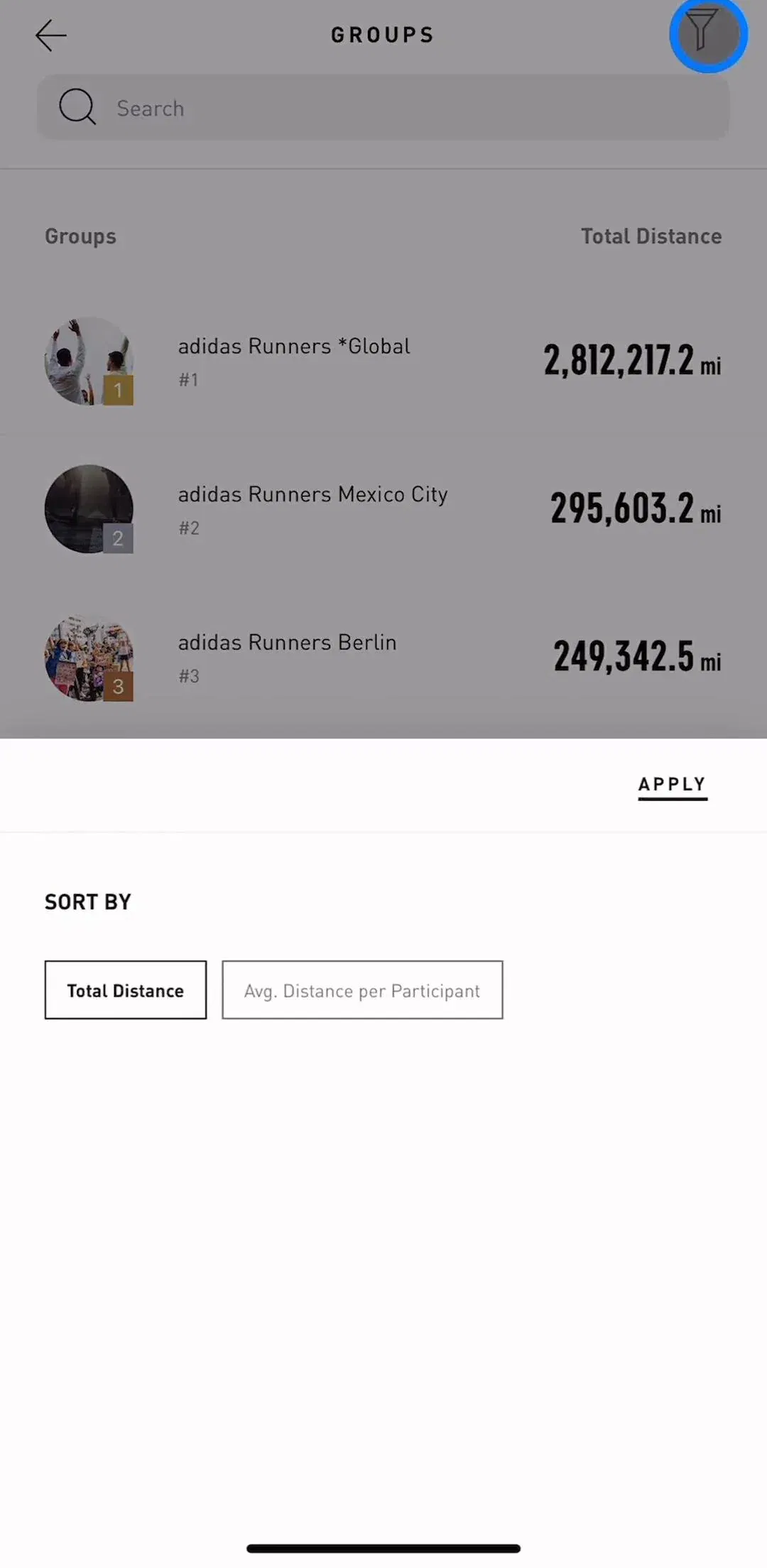Select Total Distance sort option

pos(126,990)
